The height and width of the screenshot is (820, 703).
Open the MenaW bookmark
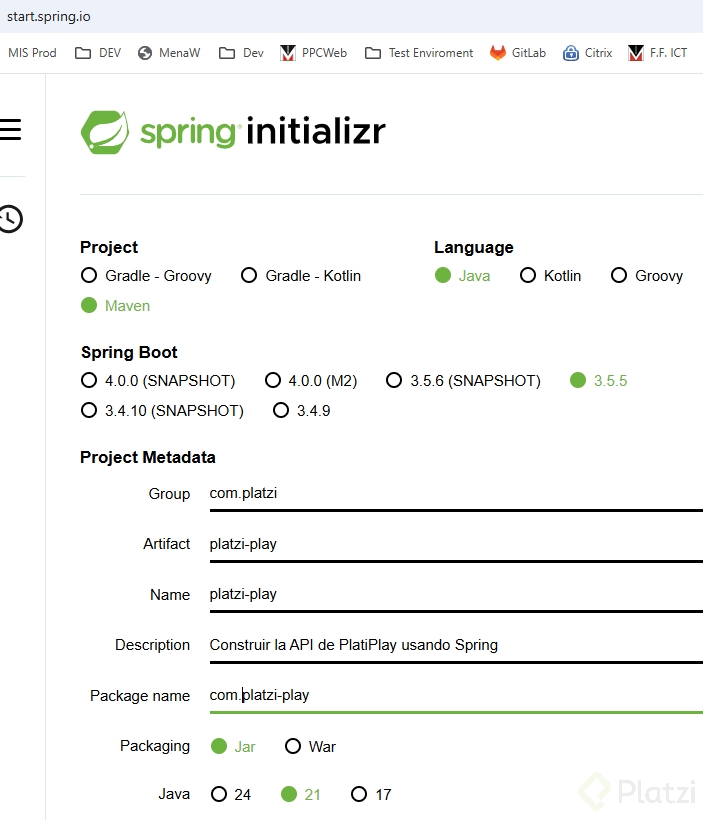click(x=168, y=52)
